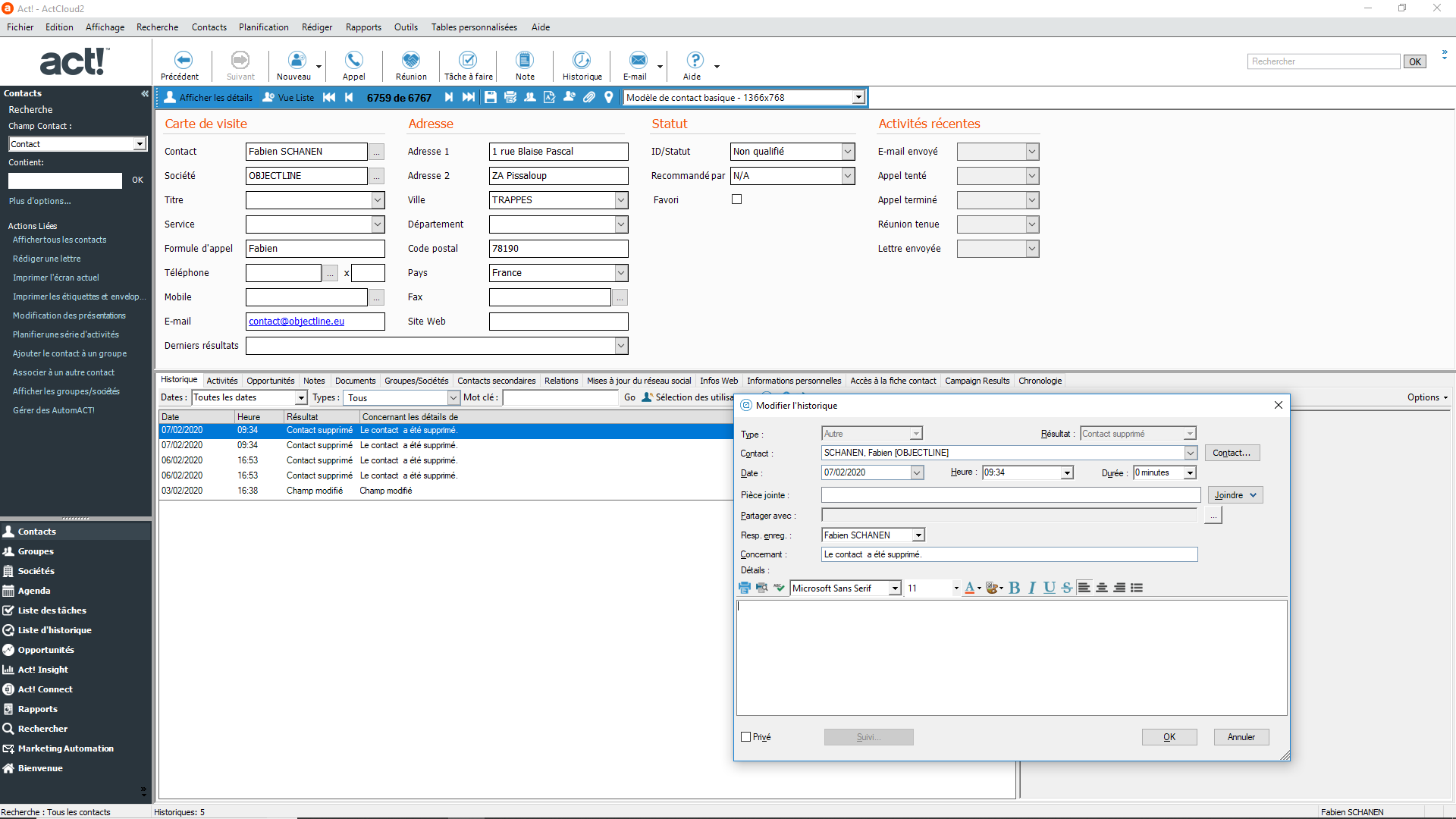Go to the previous view with Précédent
Viewport: 1456px width, 819px height.
click(180, 65)
